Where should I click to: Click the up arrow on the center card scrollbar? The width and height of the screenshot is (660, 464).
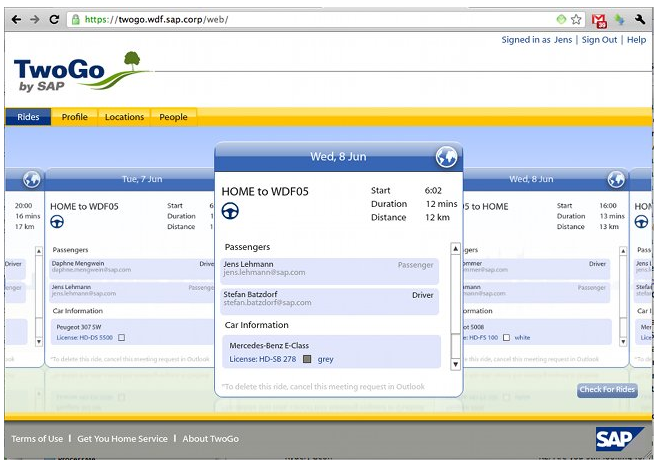tap(455, 249)
